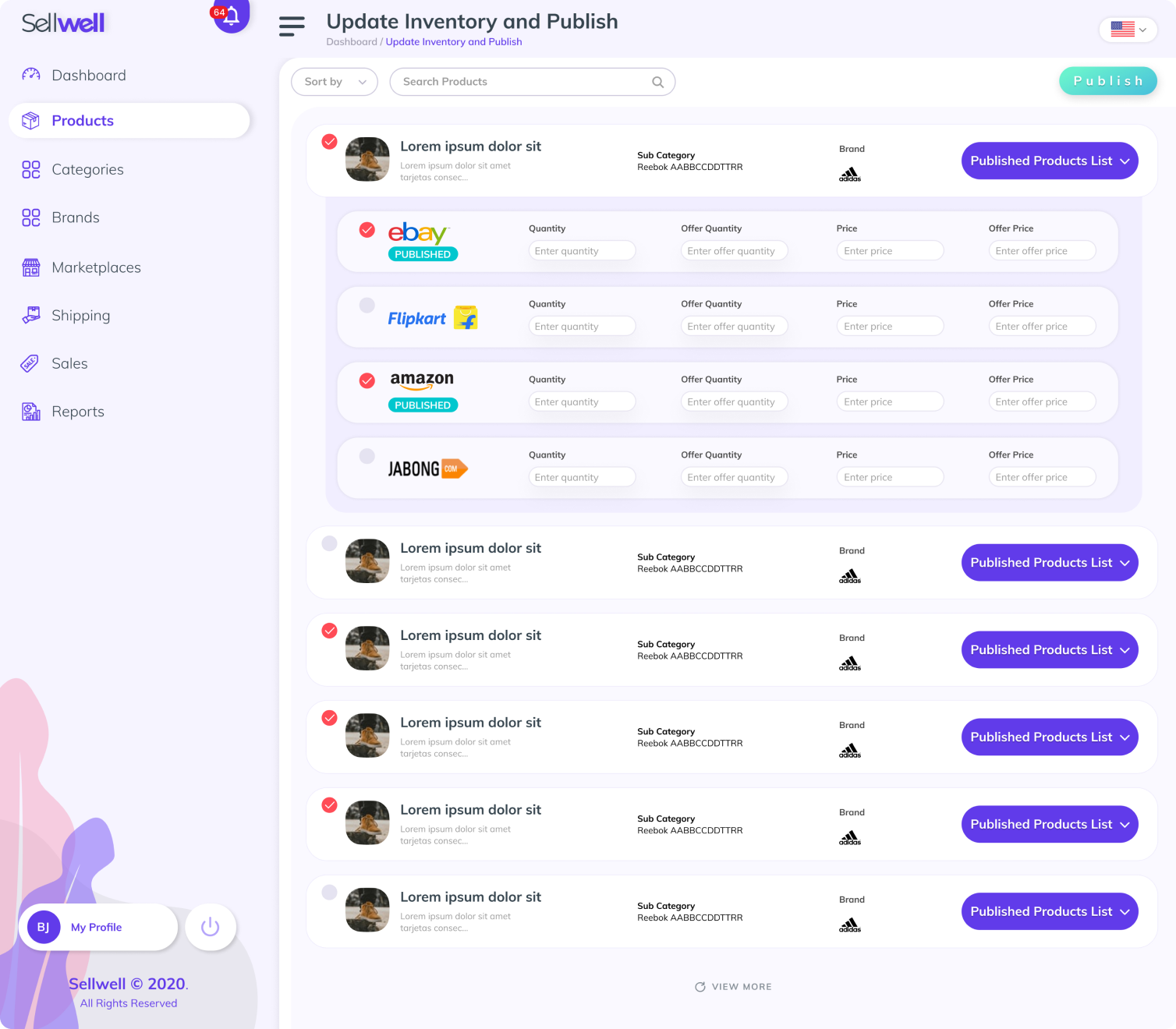Screen dimensions: 1176x1029
Task: Click the eBay Enter offer price field
Action: pos(1043,251)
